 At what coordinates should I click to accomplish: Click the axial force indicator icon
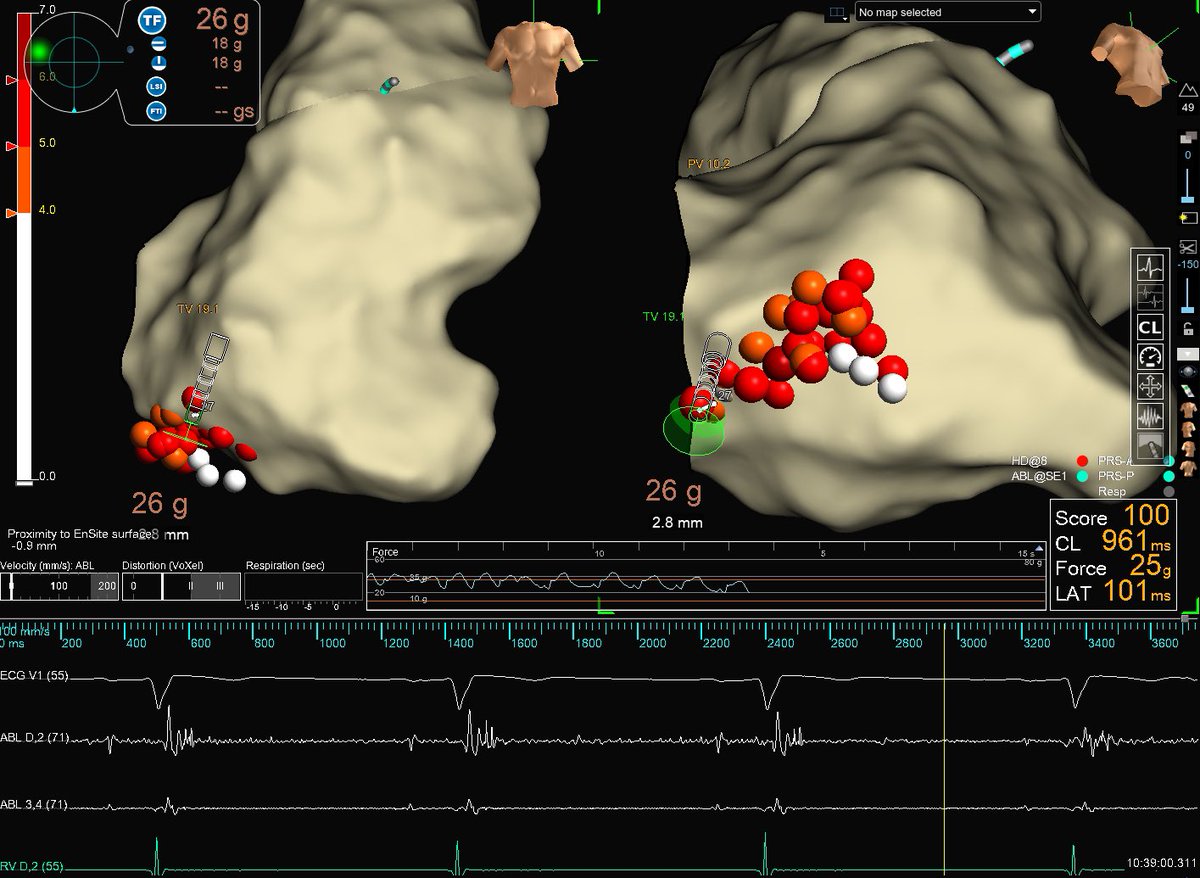[x=157, y=64]
